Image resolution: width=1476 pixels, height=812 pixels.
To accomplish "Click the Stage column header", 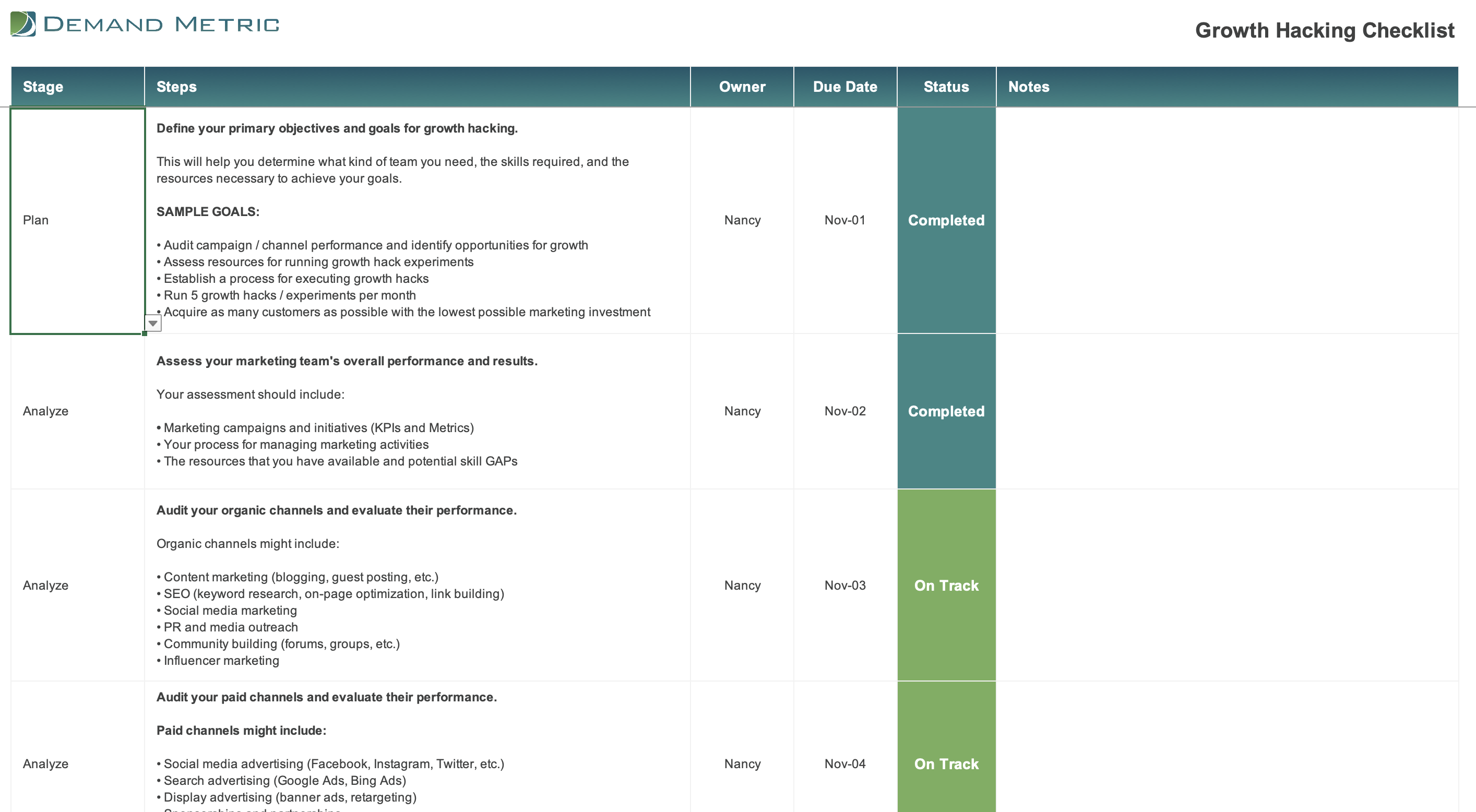I will pos(77,87).
